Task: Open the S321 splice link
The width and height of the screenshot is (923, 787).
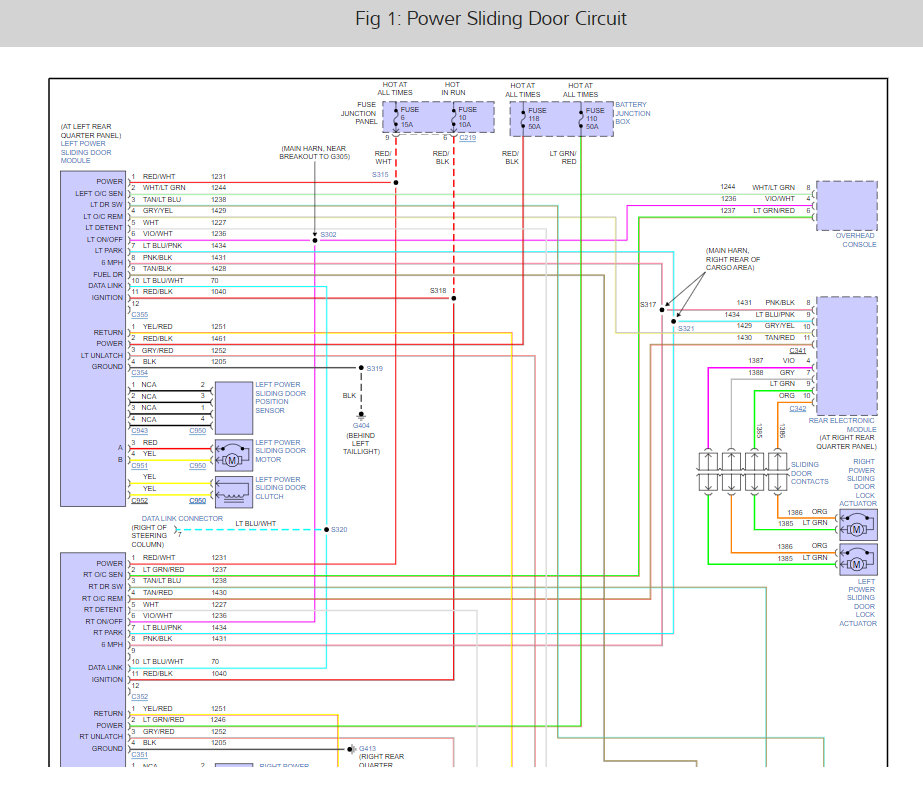Action: pos(686,328)
